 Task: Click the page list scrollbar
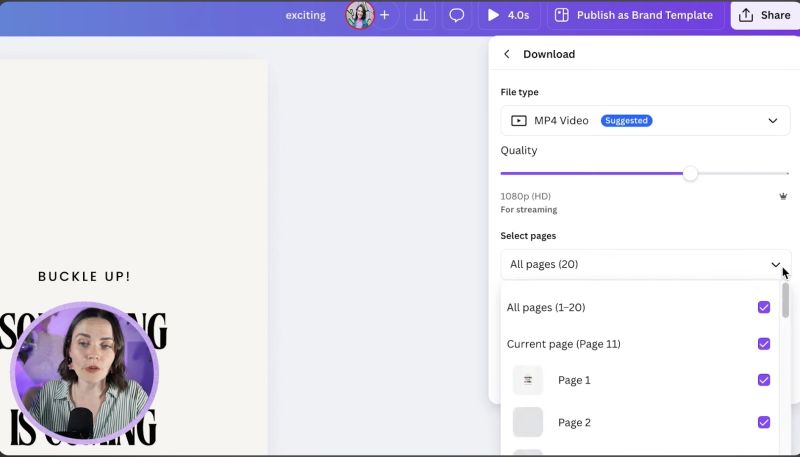pos(785,301)
